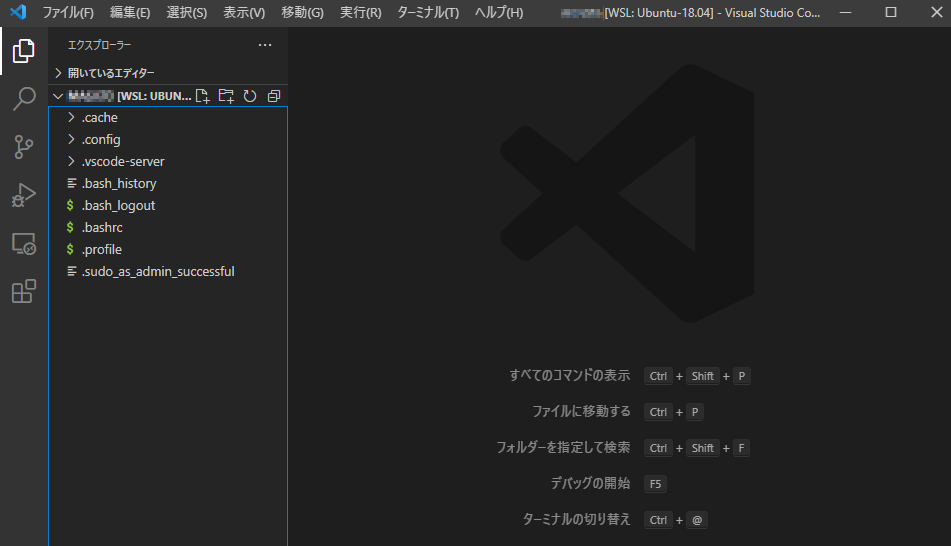Open Source Control view in activity bar
This screenshot has width=951, height=546.
[x=24, y=147]
